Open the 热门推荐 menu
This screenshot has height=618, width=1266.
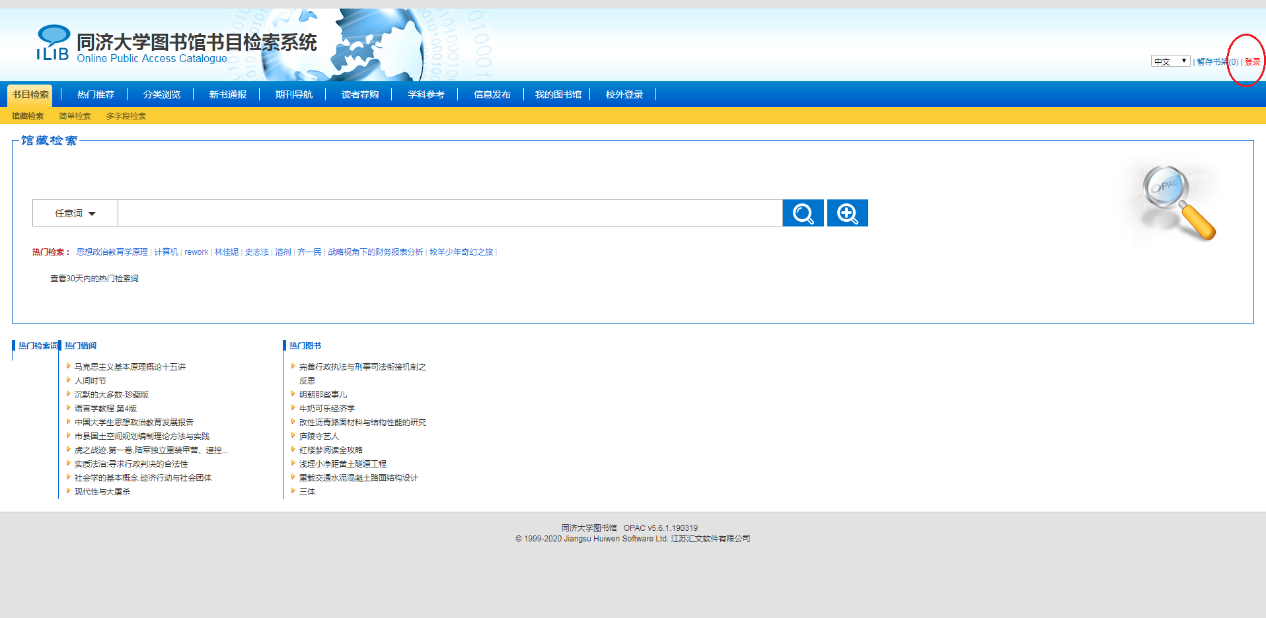point(95,94)
